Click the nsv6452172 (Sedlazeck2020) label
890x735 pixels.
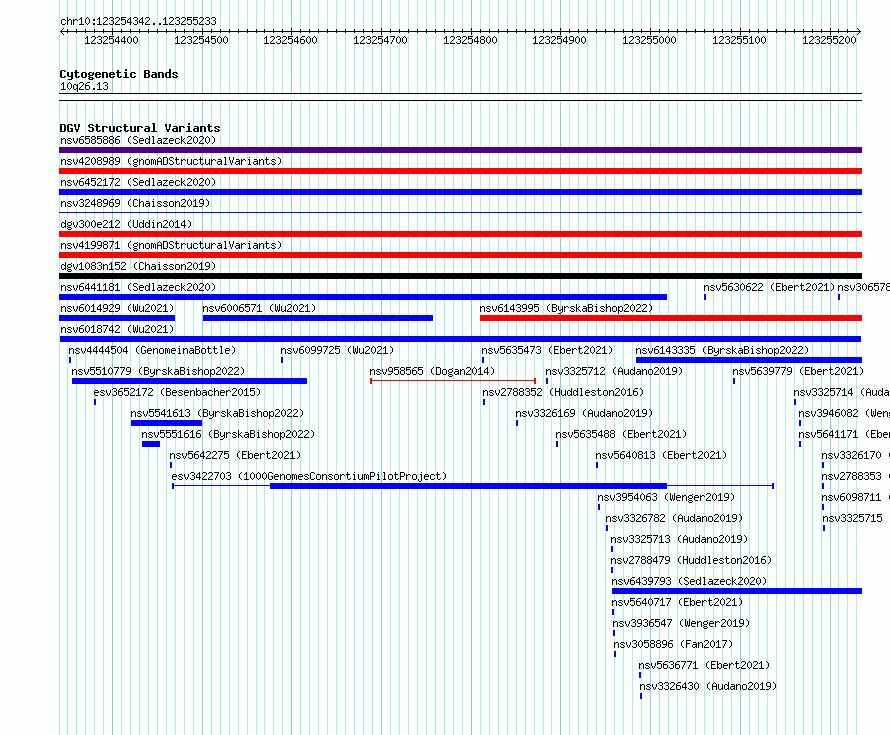[x=138, y=182]
